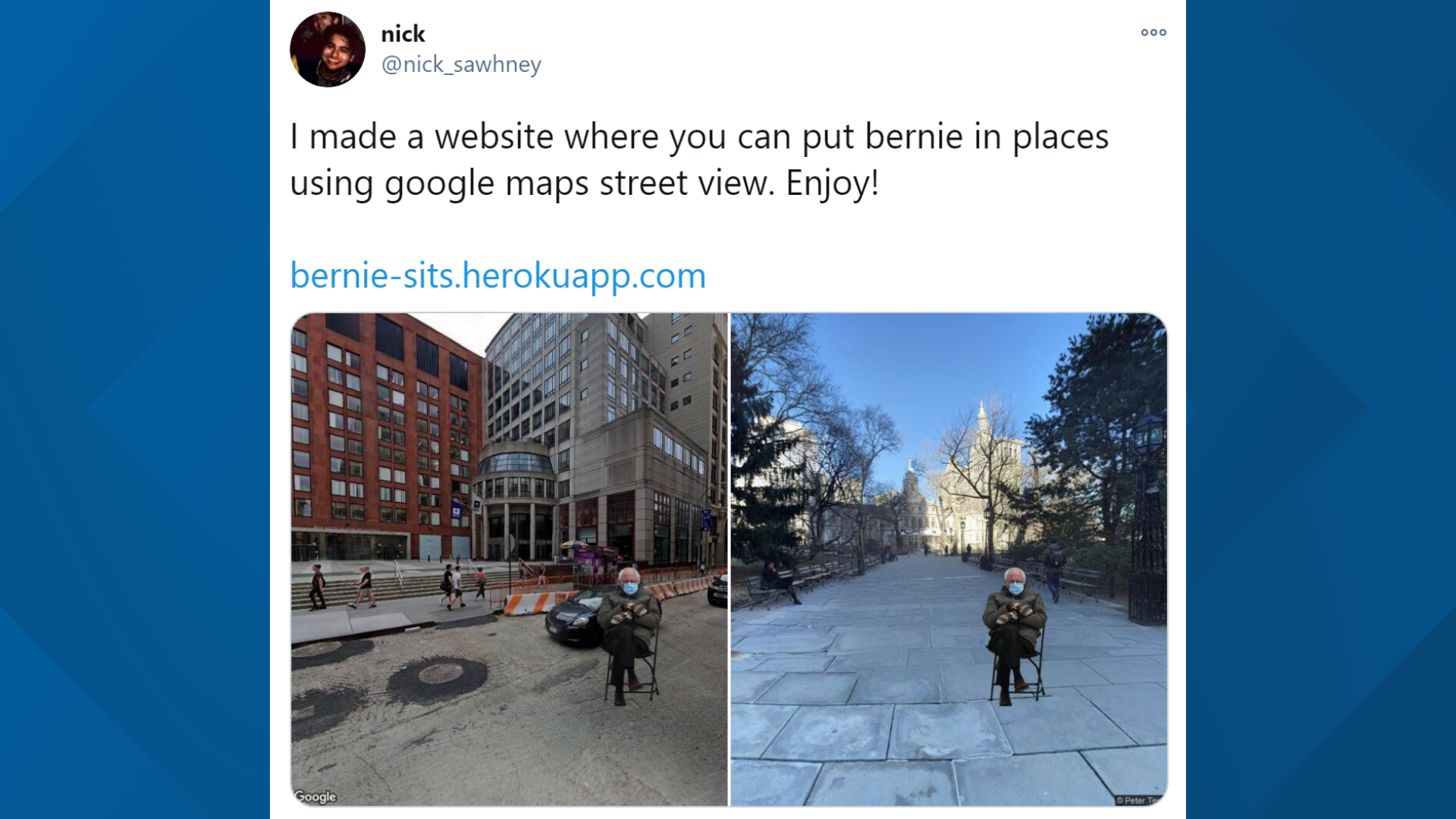Click Bernie sitting in the right photo
This screenshot has width=1456, height=819.
point(1016,635)
